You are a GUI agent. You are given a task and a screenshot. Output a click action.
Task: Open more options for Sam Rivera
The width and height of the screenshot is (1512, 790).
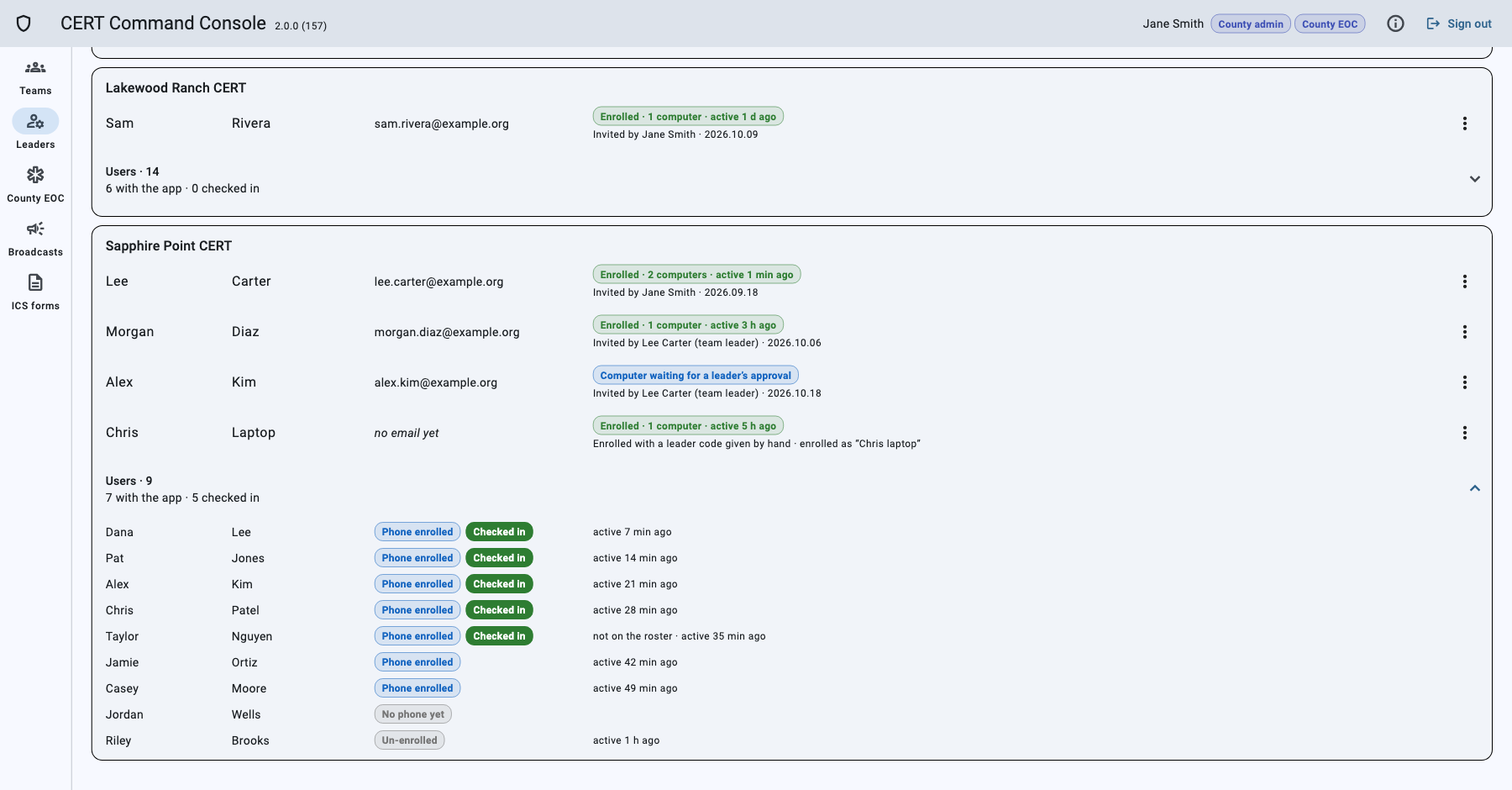click(1465, 124)
